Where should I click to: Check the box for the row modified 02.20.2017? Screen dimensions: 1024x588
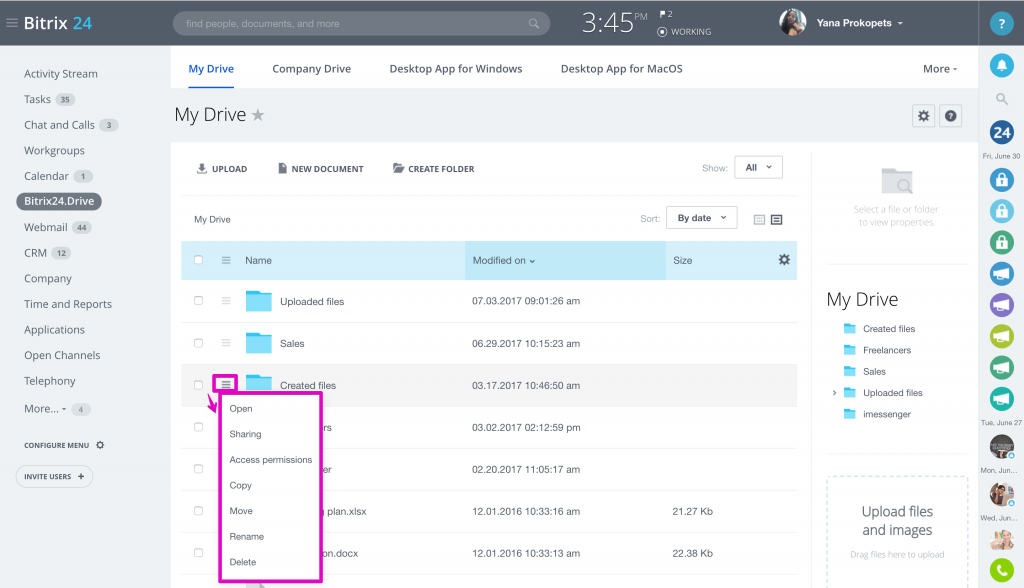[x=199, y=468]
